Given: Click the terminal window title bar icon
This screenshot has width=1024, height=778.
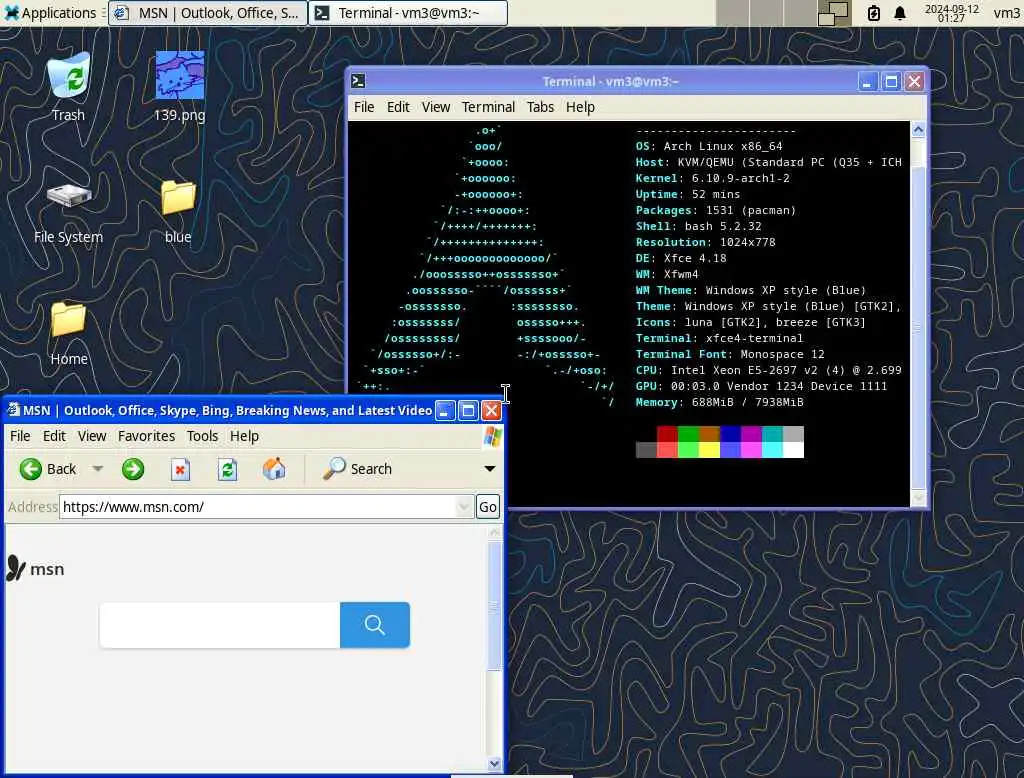Looking at the screenshot, I should tap(358, 81).
